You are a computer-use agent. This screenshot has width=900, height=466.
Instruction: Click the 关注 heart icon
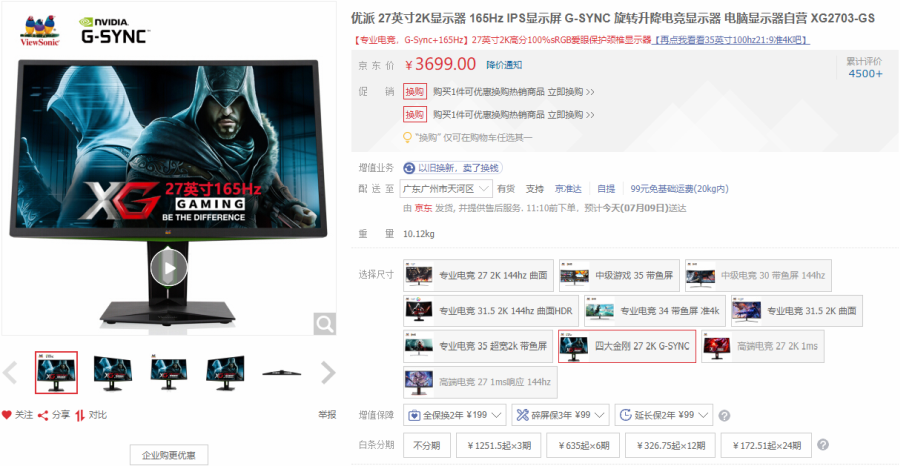6,415
